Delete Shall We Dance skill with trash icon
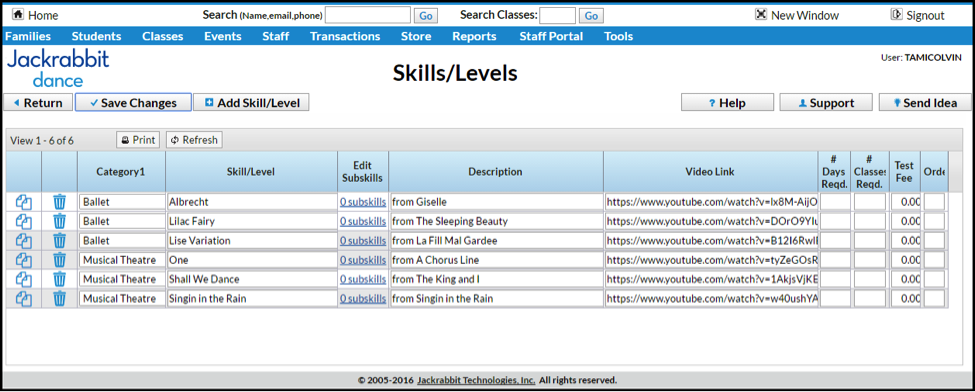The width and height of the screenshot is (975, 392). (x=59, y=279)
